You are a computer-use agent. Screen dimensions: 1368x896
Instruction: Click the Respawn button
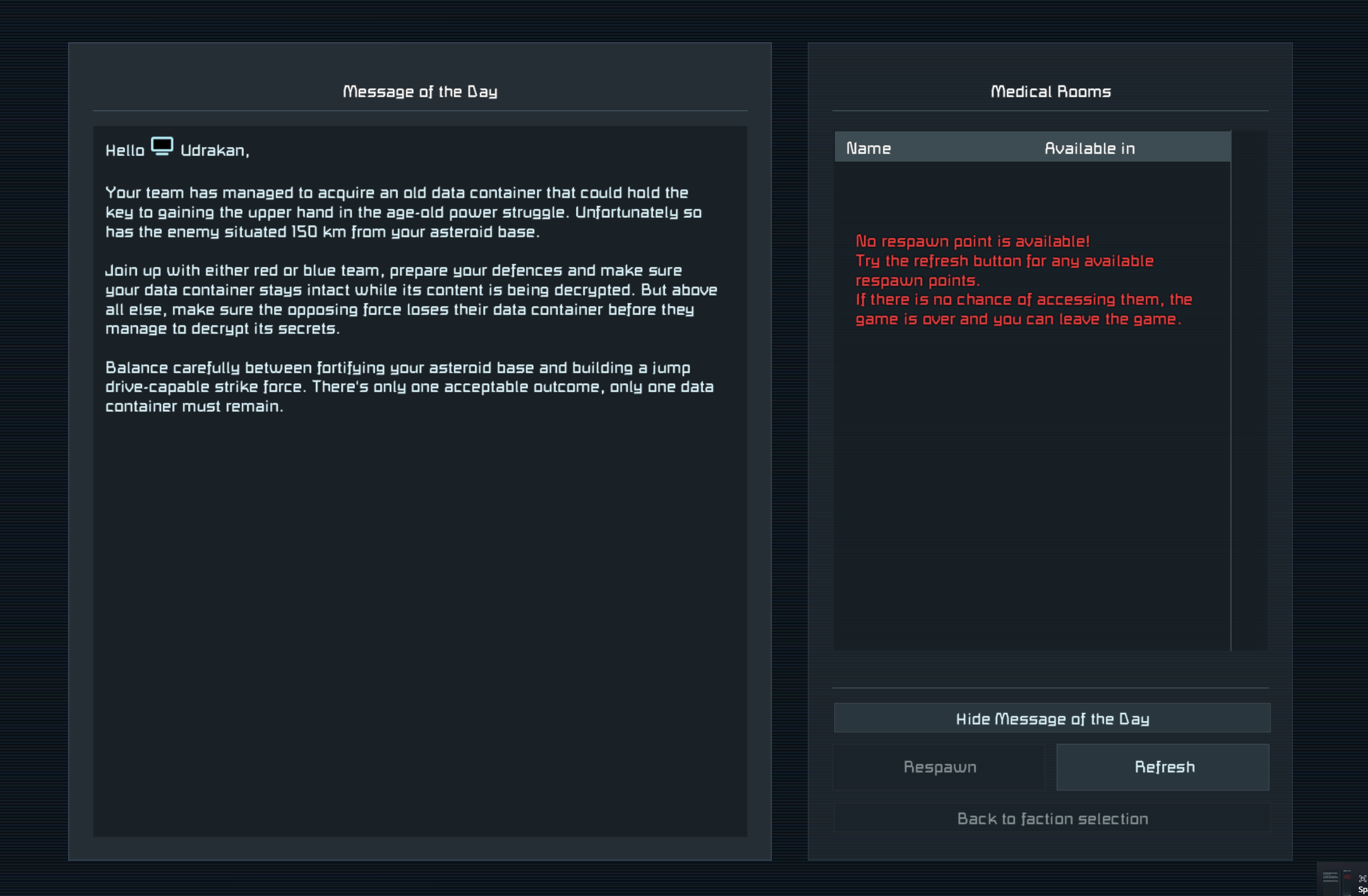[939, 767]
